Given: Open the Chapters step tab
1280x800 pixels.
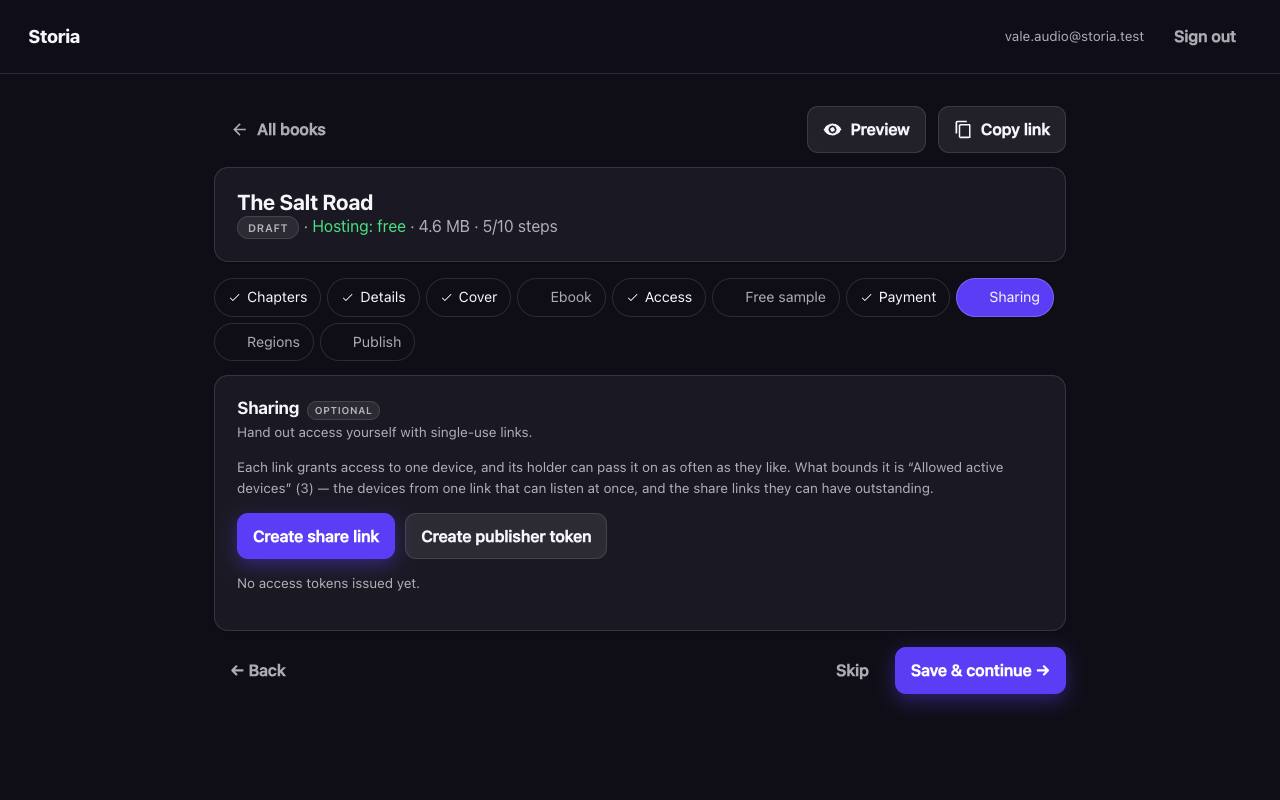Looking at the screenshot, I should coord(267,297).
